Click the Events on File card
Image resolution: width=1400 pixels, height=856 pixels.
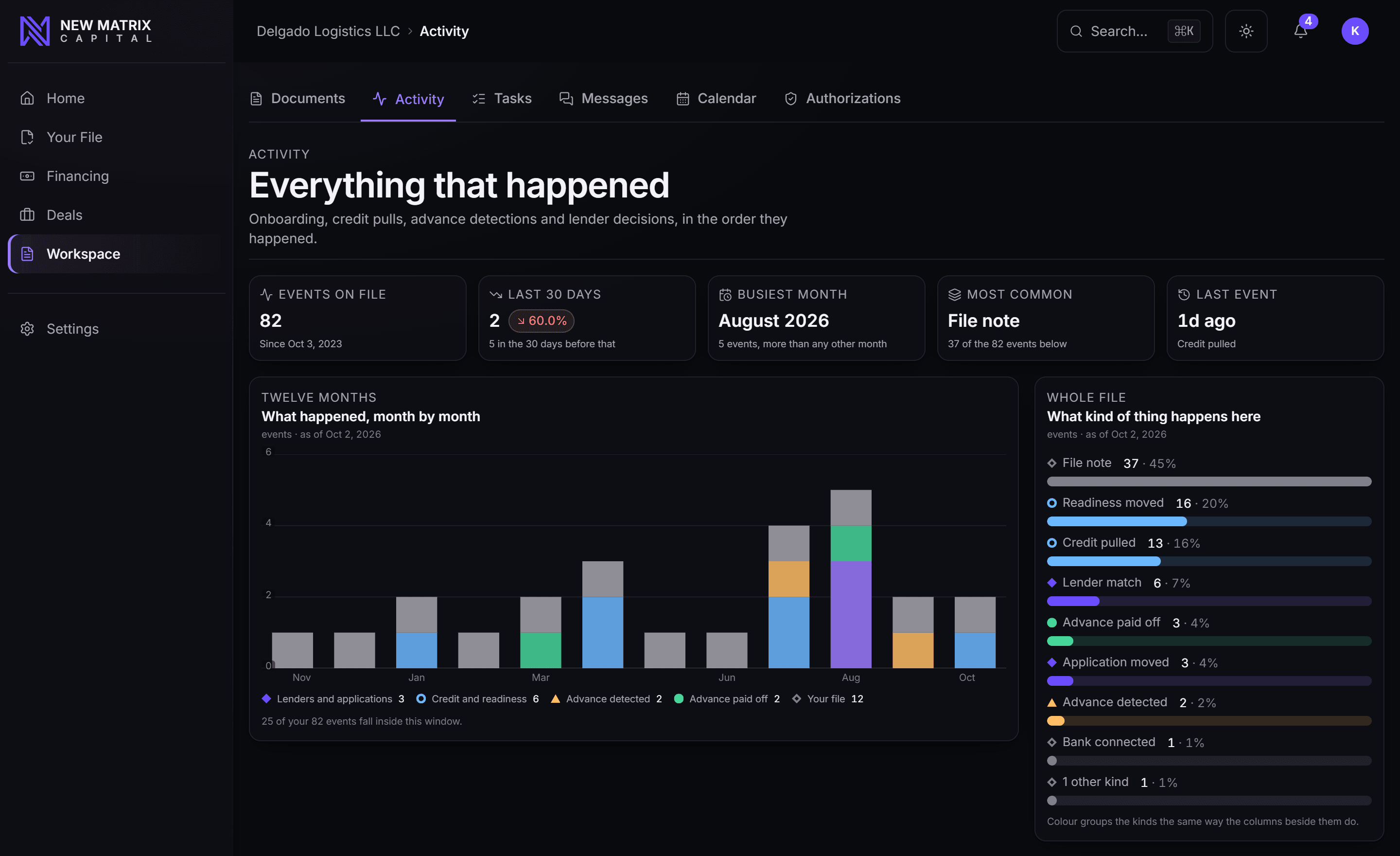(x=357, y=318)
